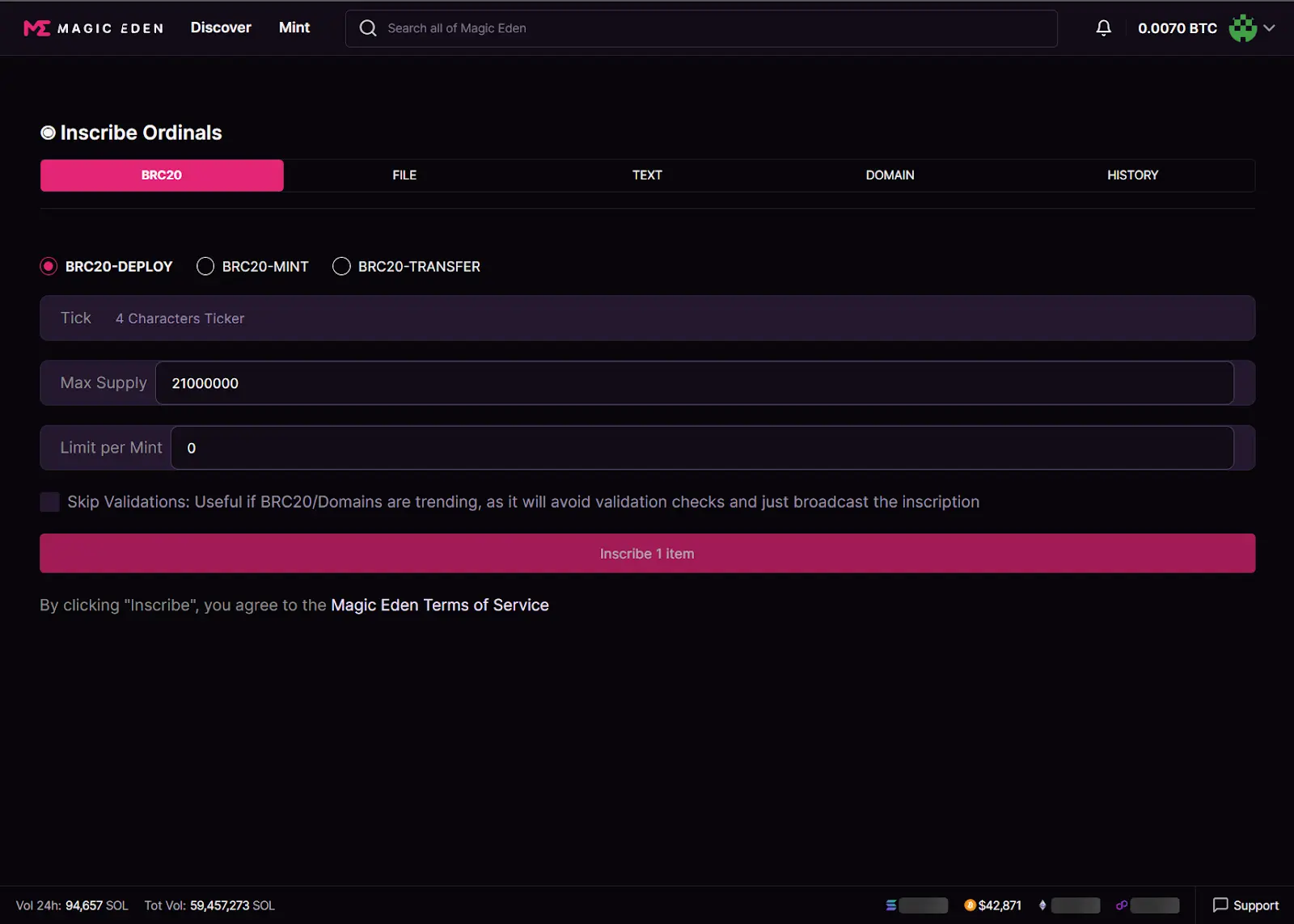This screenshot has width=1294, height=924.
Task: Expand the wallet account chevron
Action: 1270,28
